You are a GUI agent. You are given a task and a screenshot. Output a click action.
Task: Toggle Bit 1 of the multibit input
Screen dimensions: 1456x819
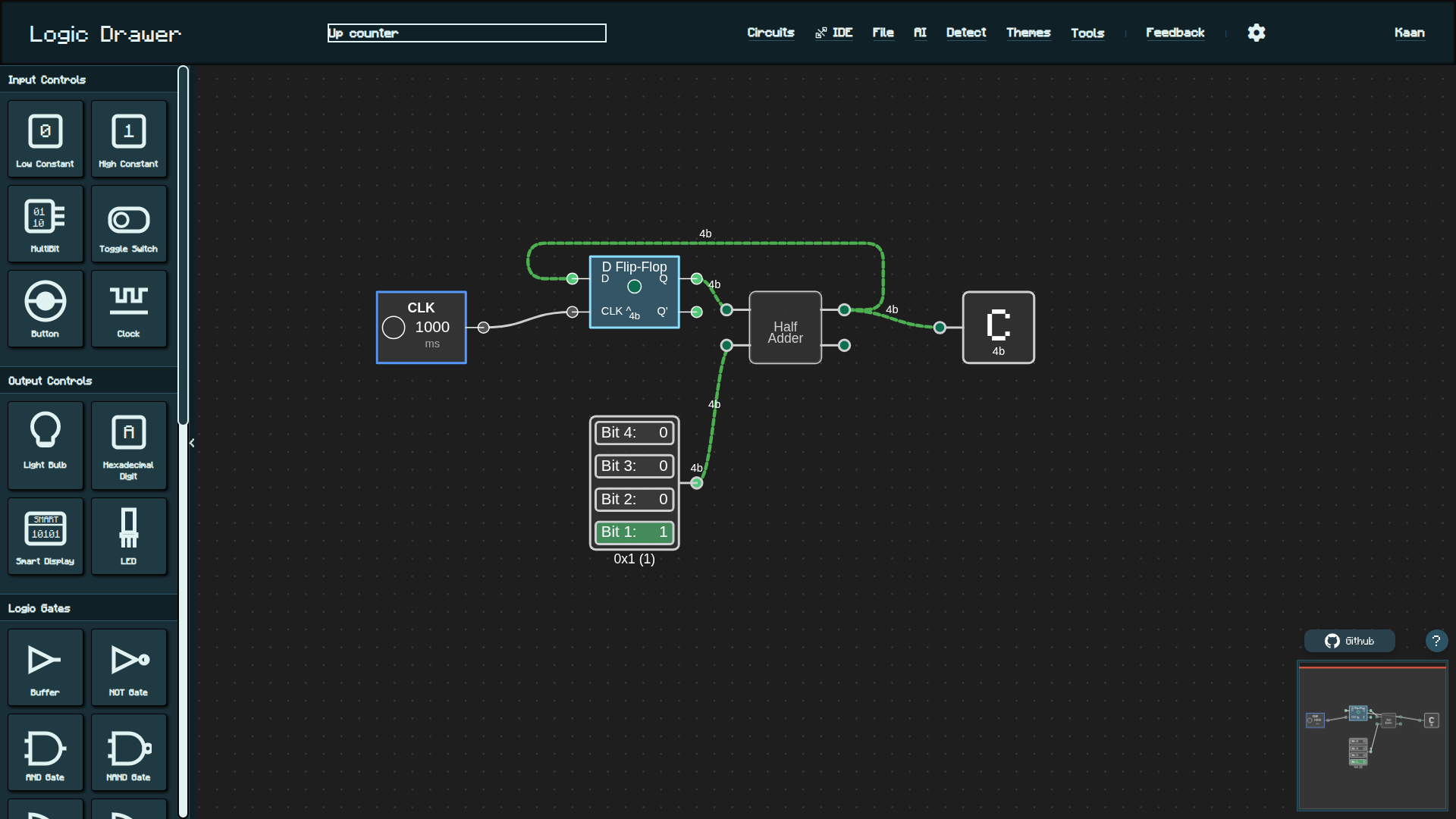pos(634,532)
